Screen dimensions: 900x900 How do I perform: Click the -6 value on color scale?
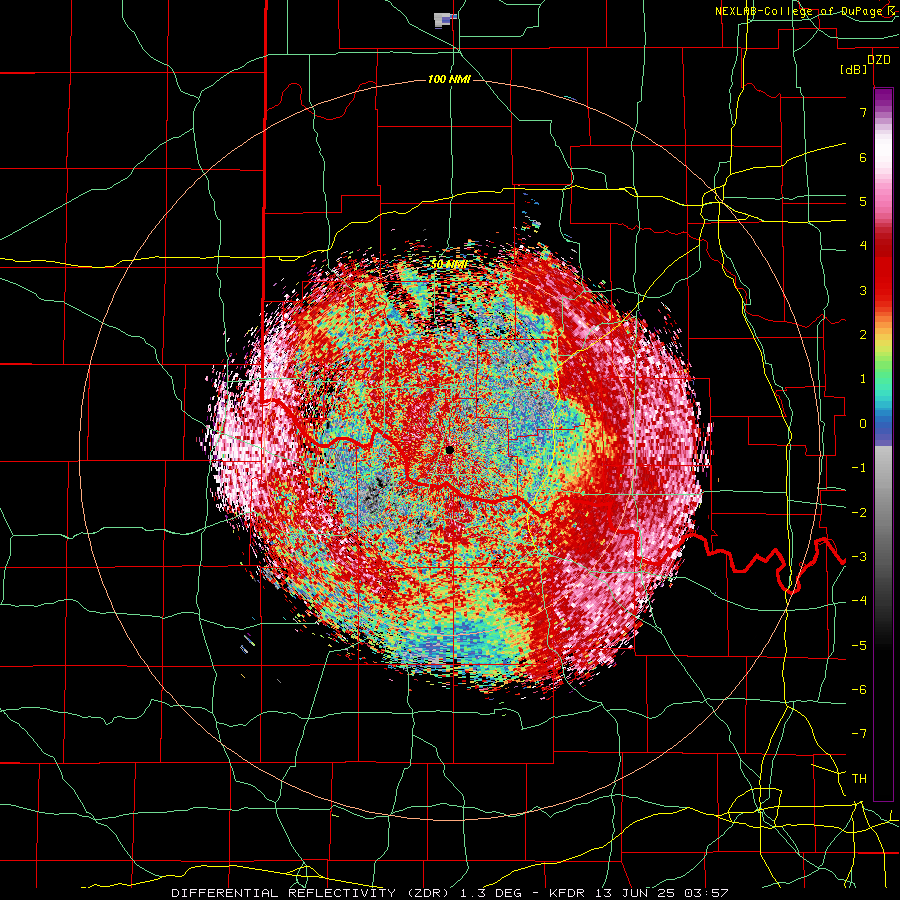click(859, 690)
